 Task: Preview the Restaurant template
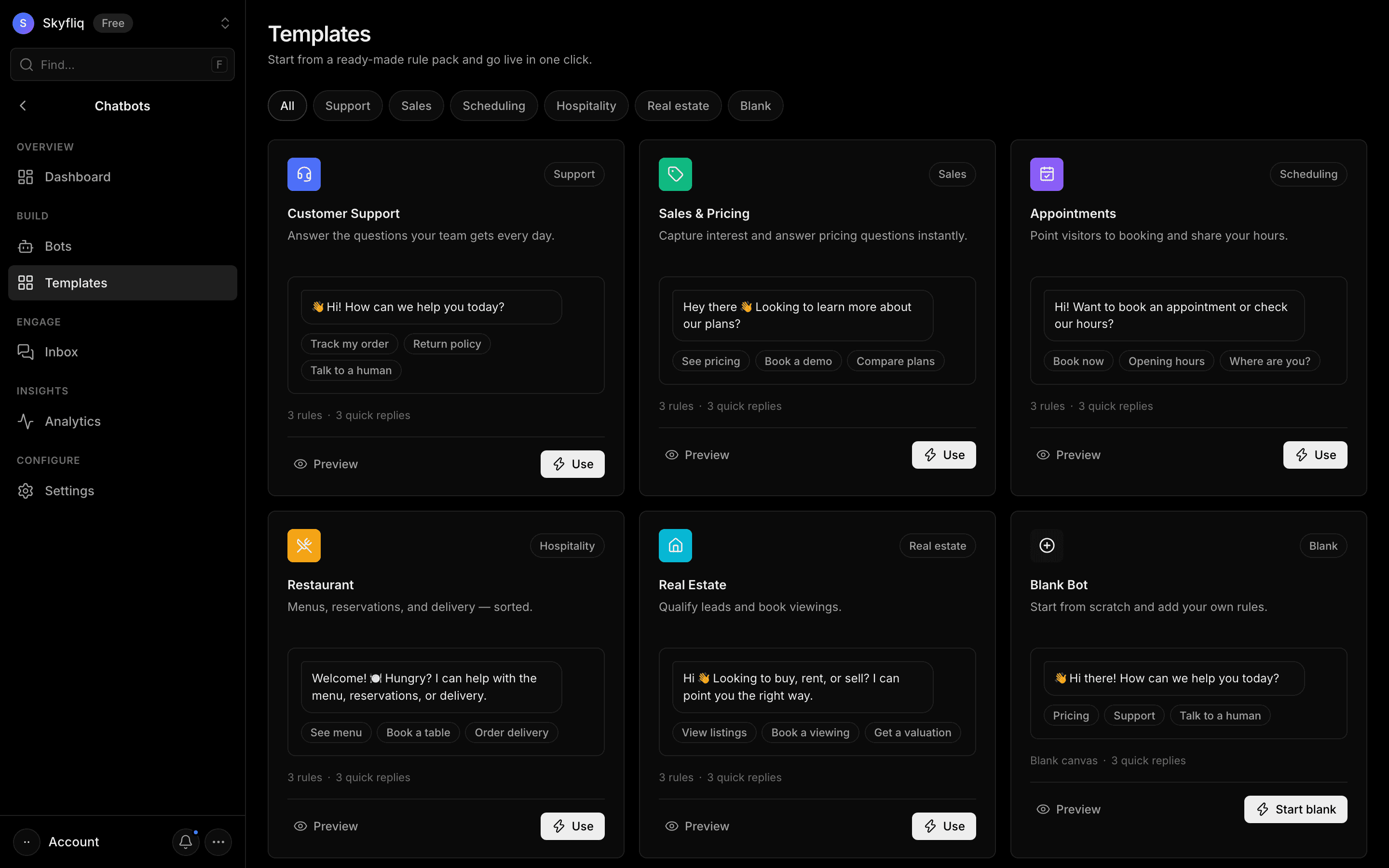tap(326, 826)
